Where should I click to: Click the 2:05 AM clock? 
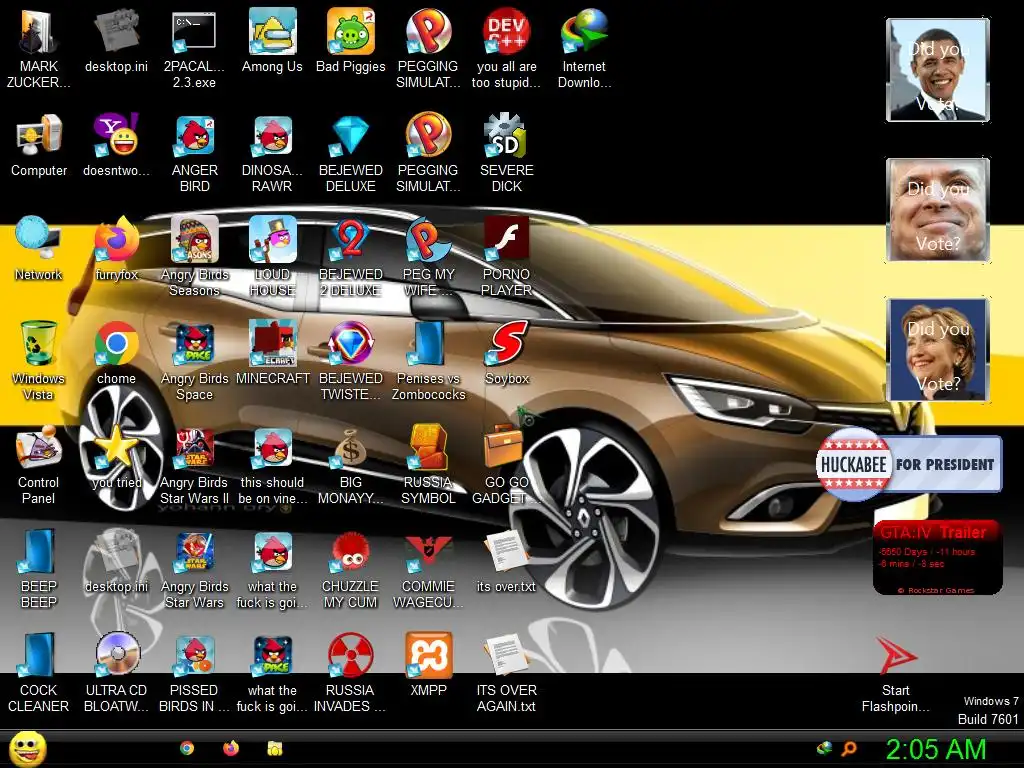(936, 749)
